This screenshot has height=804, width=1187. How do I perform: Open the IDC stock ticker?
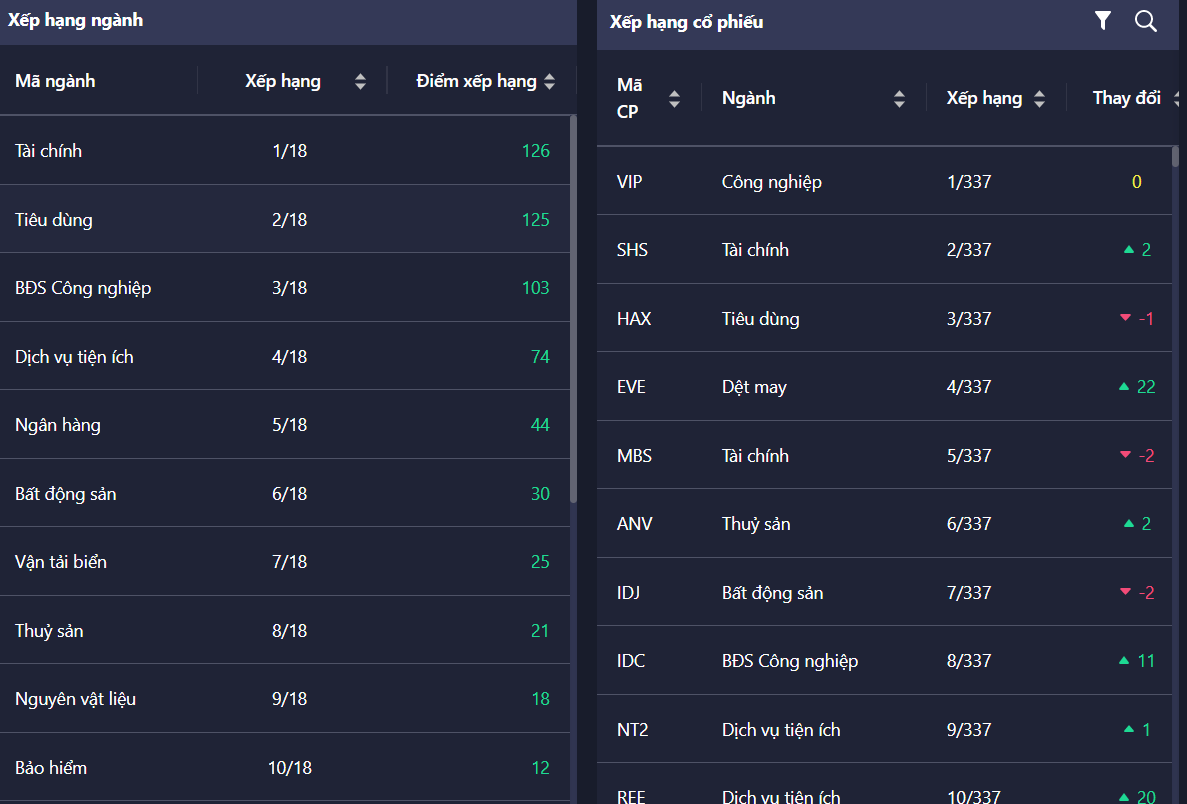click(631, 661)
